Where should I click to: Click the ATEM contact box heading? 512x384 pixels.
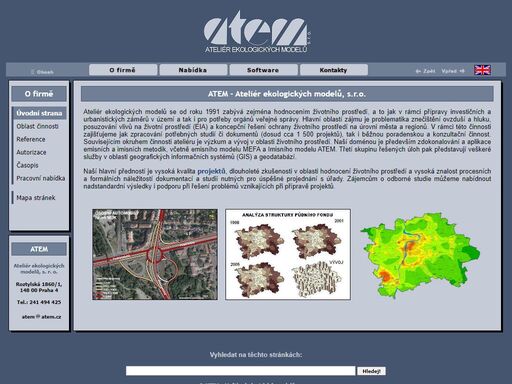[39, 249]
